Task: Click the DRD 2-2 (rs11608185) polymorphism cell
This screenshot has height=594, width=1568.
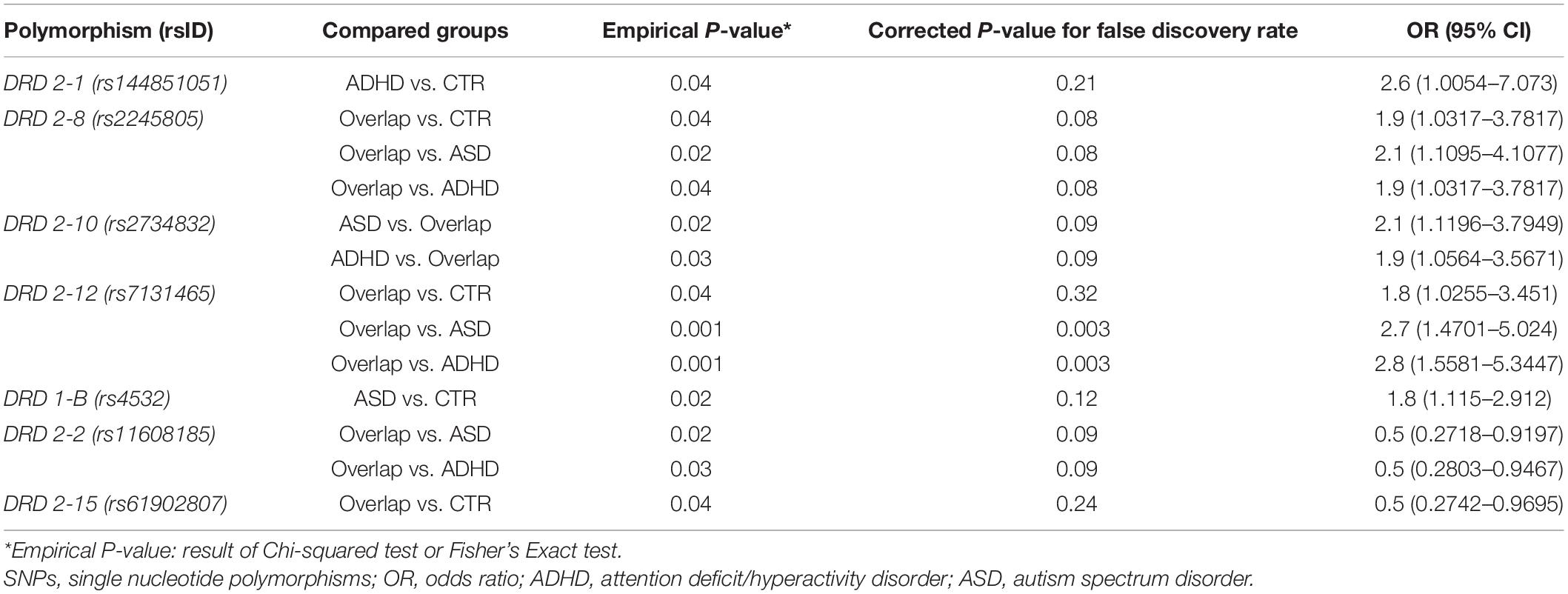Action: pos(110,434)
